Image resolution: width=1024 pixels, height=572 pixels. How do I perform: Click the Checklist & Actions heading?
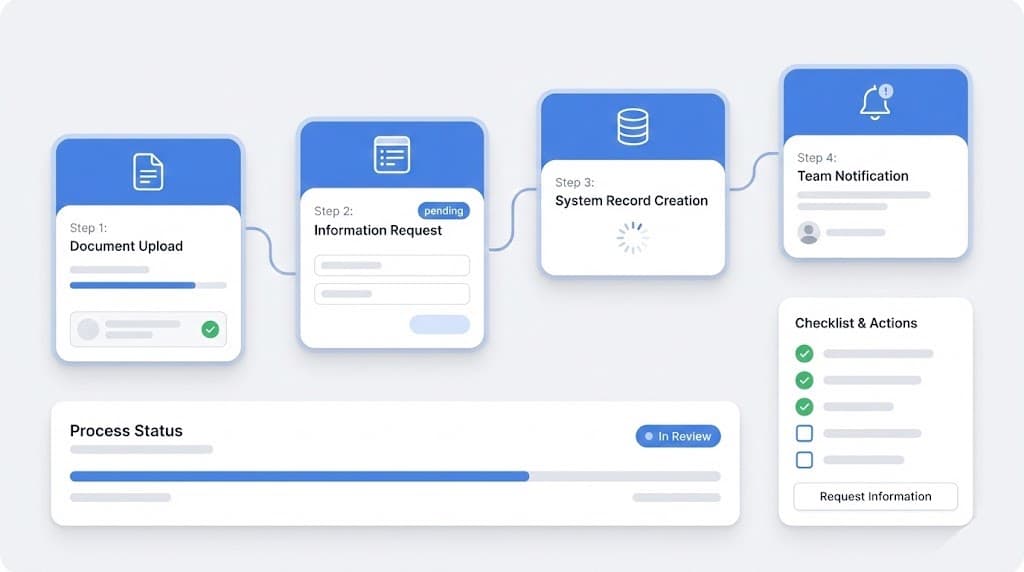tap(856, 323)
